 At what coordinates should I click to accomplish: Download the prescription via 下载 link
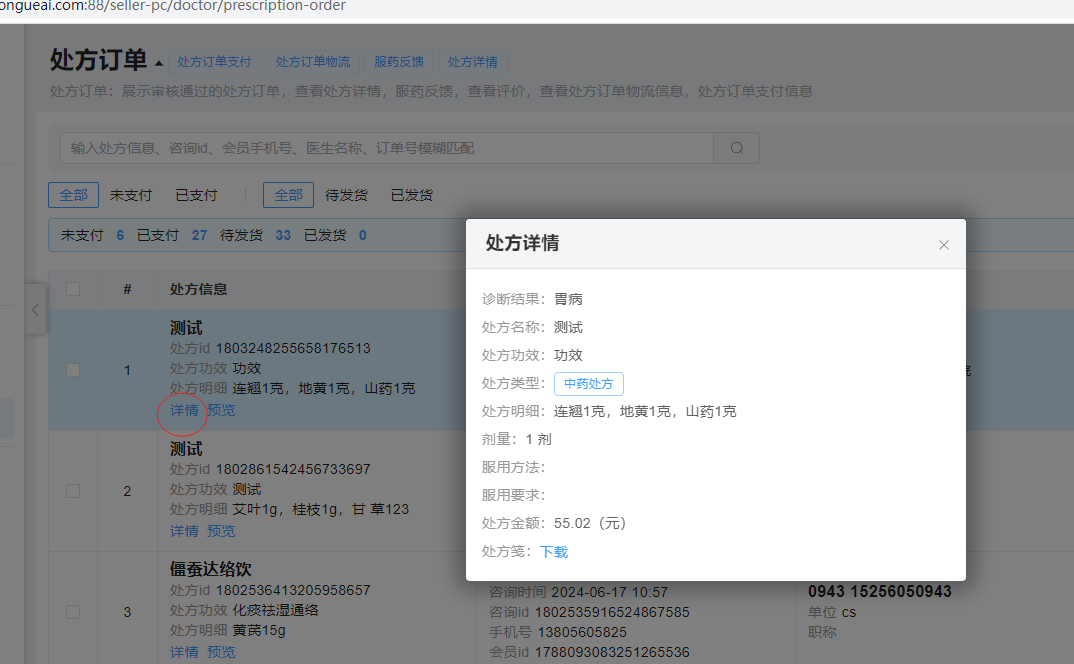[x=554, y=552]
